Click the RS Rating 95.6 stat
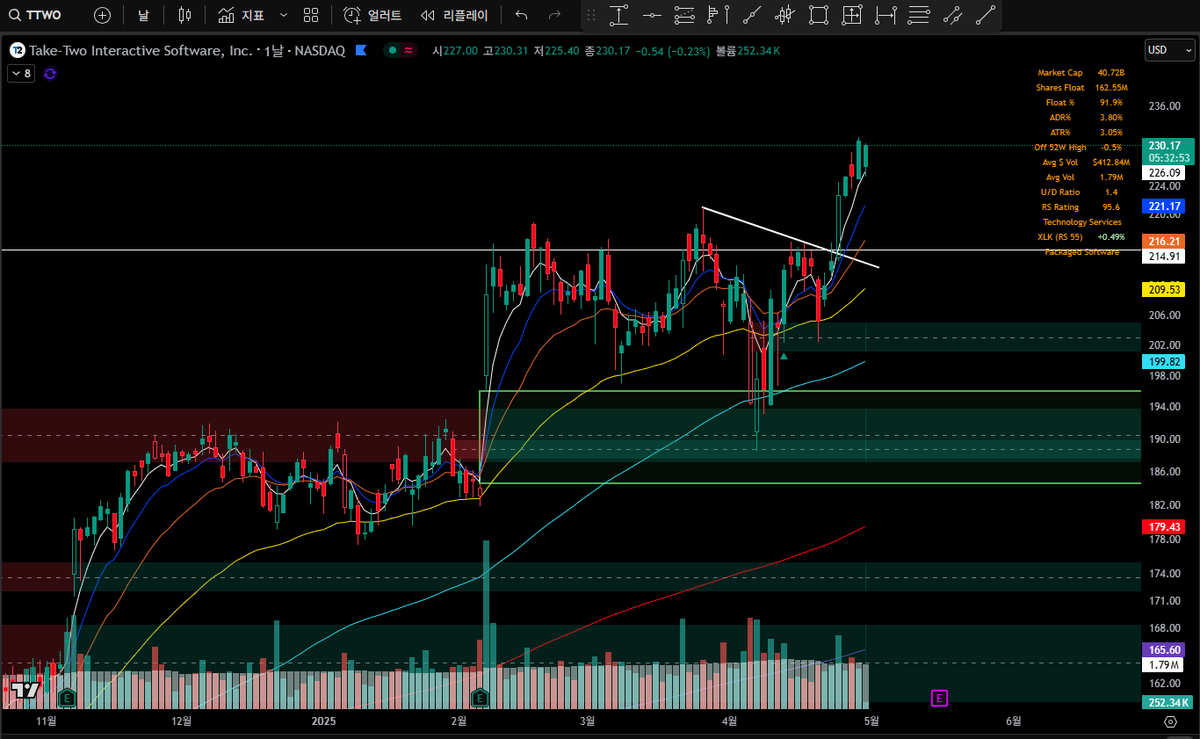The image size is (1200, 739). tap(1081, 207)
